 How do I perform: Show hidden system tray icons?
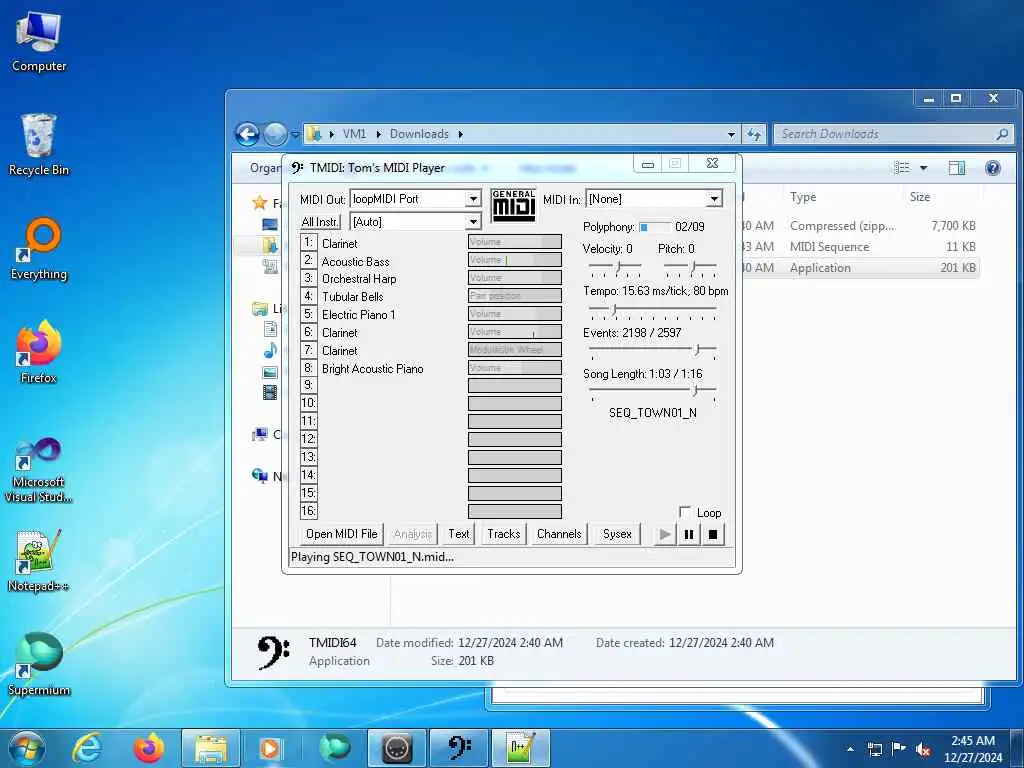[850, 749]
